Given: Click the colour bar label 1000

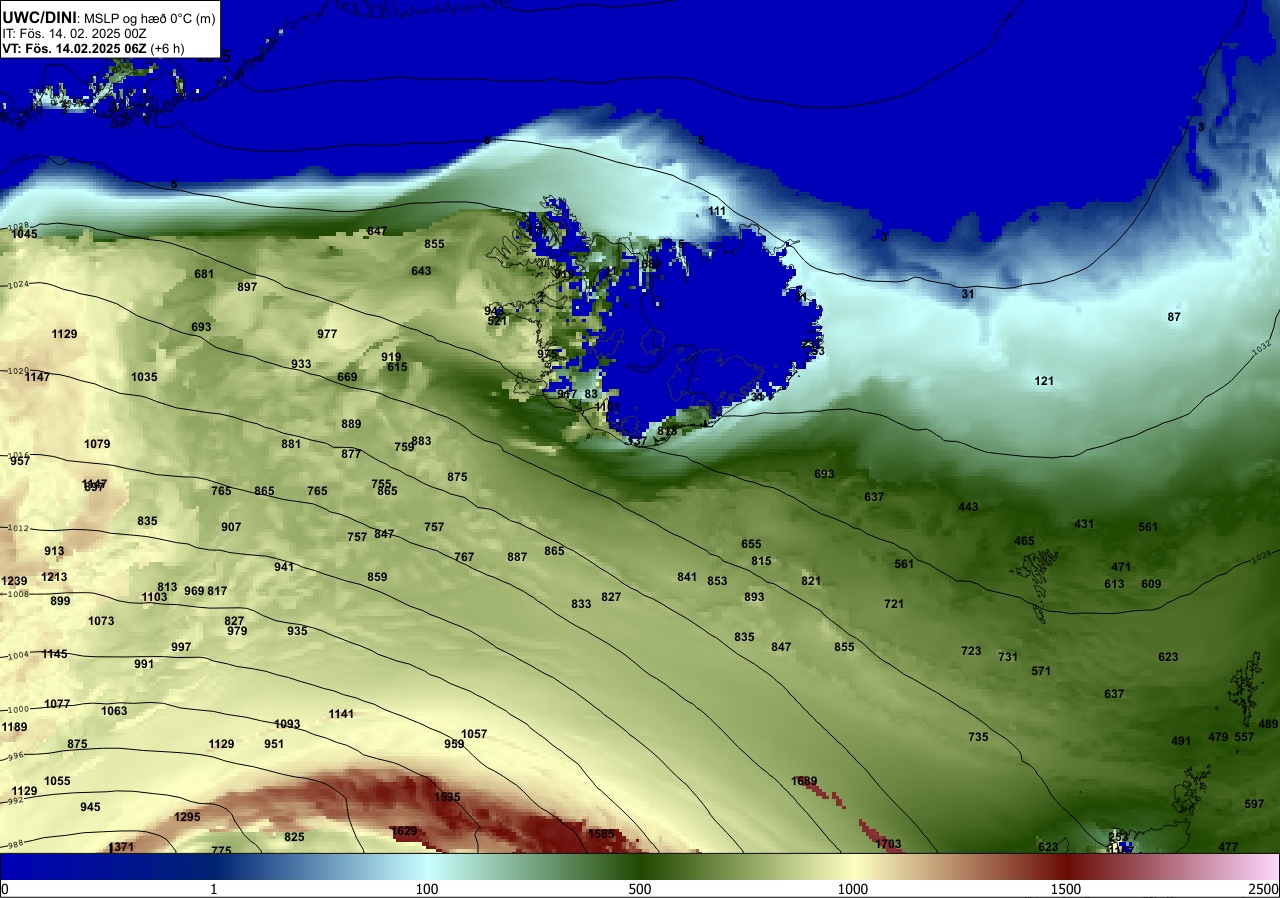Looking at the screenshot, I should pos(853,889).
